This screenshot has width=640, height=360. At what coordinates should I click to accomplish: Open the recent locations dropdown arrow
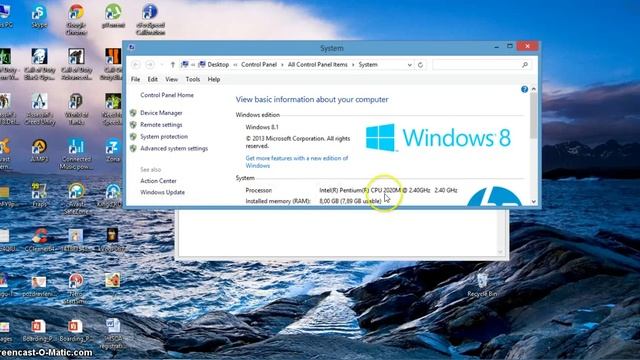click(162, 64)
